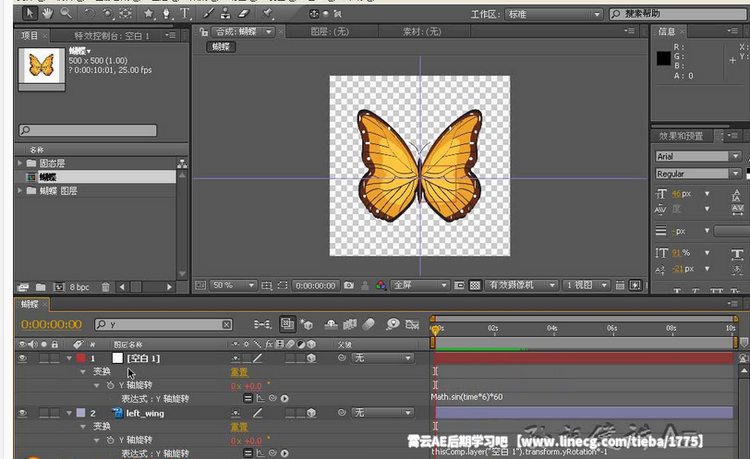Image resolution: width=750 pixels, height=459 pixels.
Task: Click the hide shy layers icon
Action: pos(331,325)
